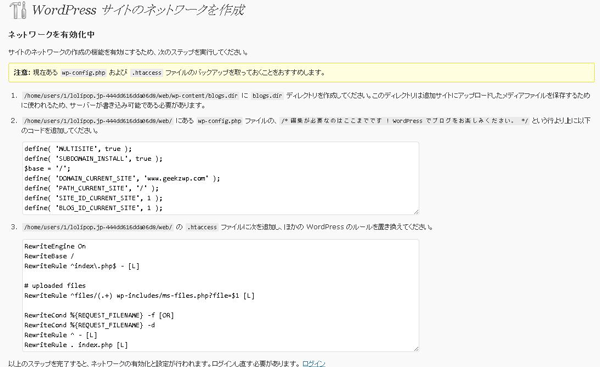The height and width of the screenshot is (367, 600).
Task: Click the 'RewriteBase /' line
Action: (x=49, y=256)
